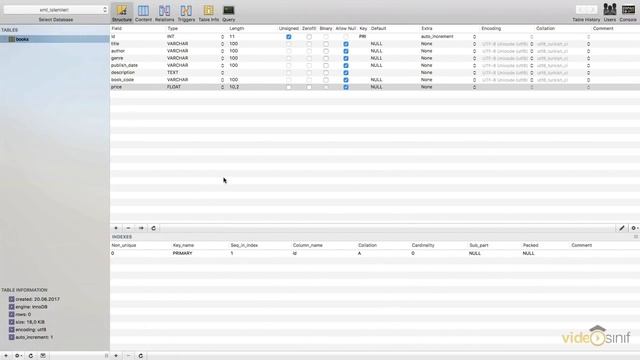Screen dimensions: 640x360
Task: Toggle Allow Null for description field
Action: 346,73
